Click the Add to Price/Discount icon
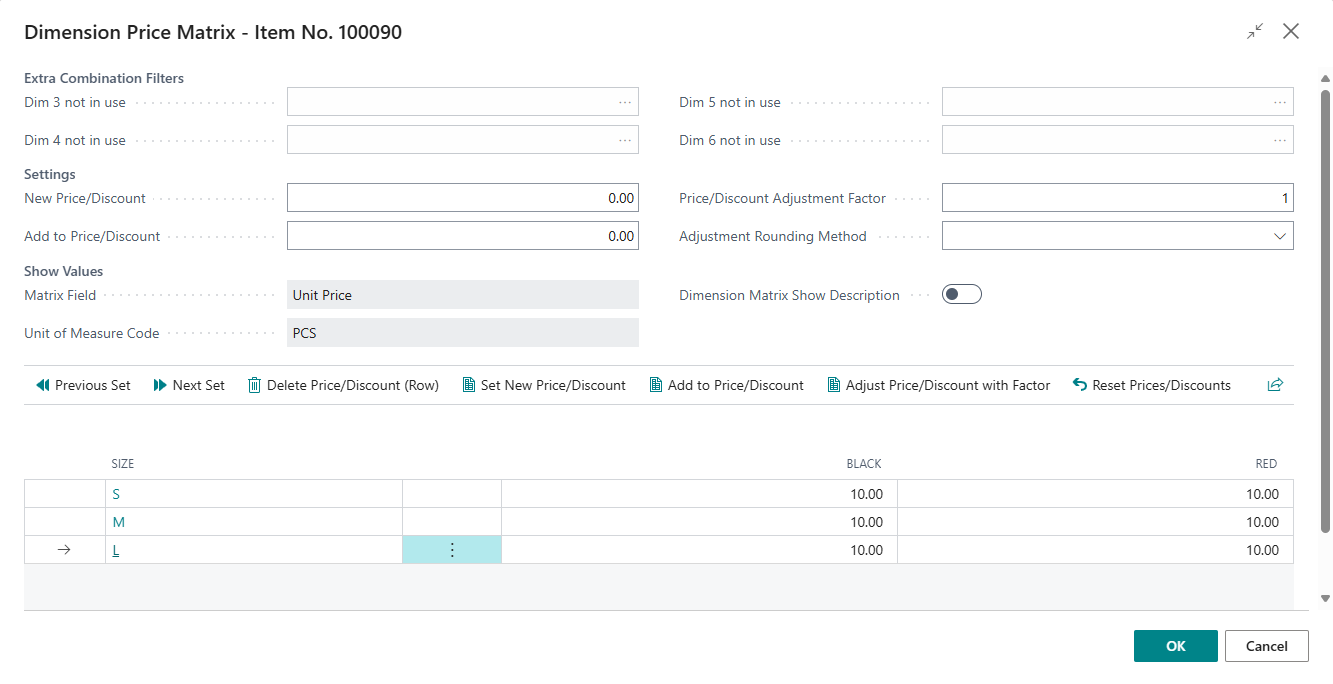The image size is (1333, 684). pyautogui.click(x=655, y=385)
